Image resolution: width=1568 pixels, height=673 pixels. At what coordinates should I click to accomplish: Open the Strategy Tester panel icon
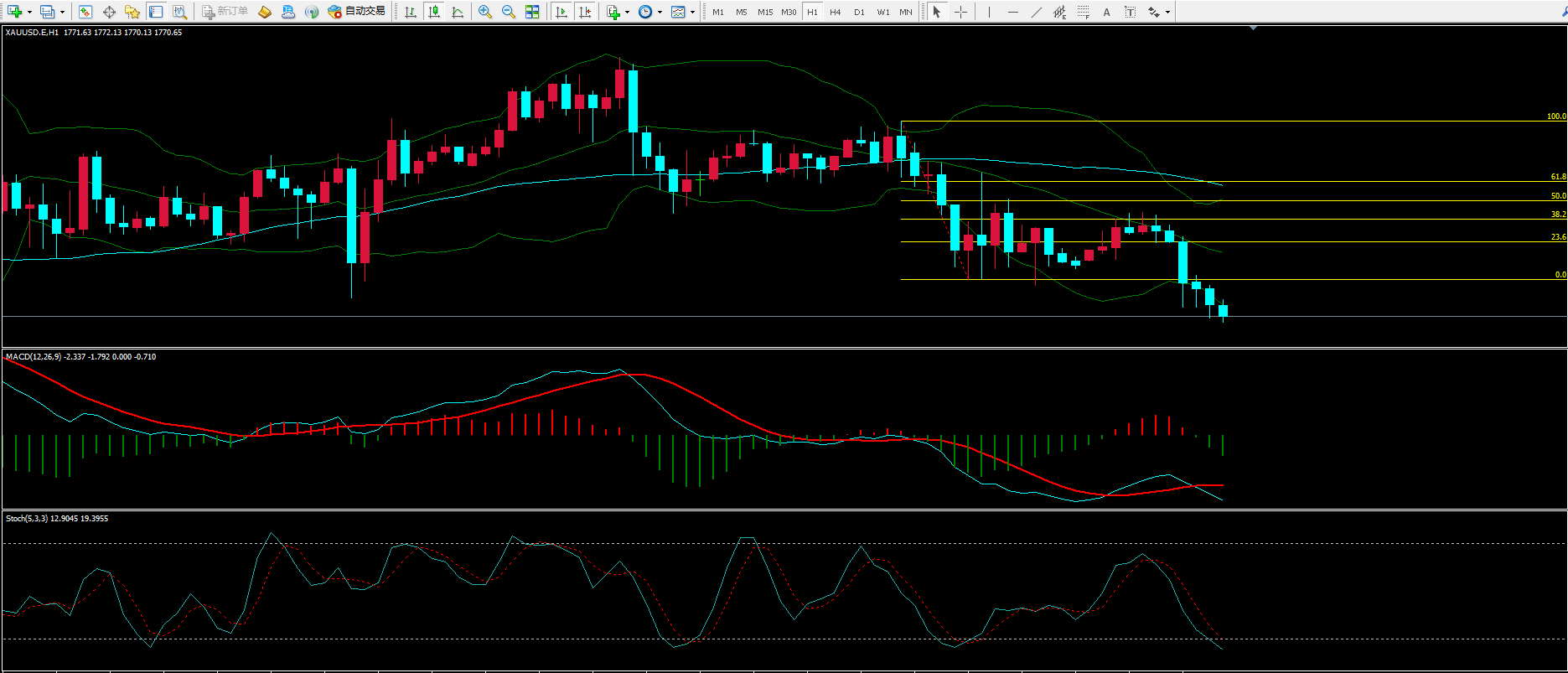click(x=179, y=12)
